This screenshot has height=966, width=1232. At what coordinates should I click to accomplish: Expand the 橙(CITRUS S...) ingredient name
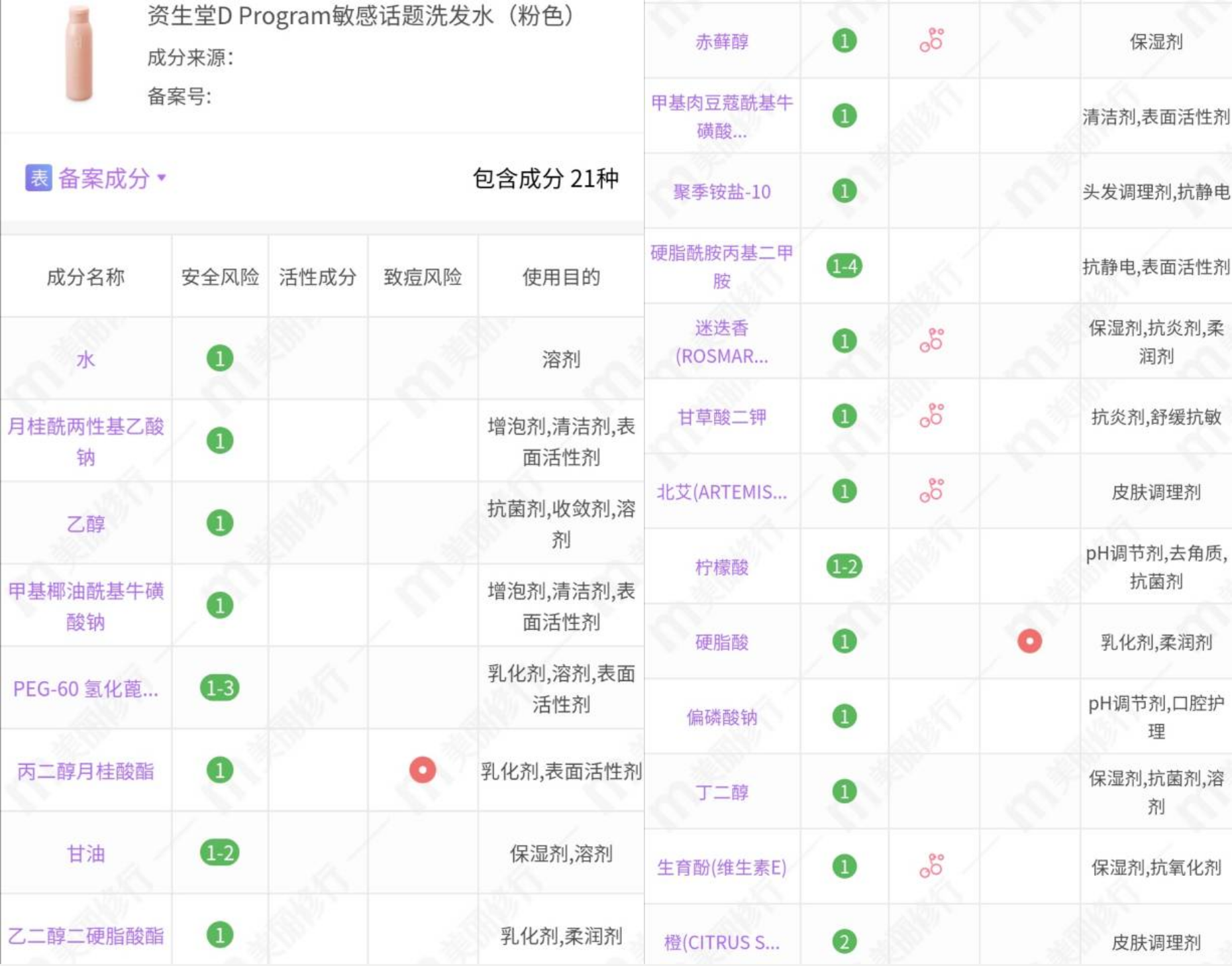[x=722, y=943]
